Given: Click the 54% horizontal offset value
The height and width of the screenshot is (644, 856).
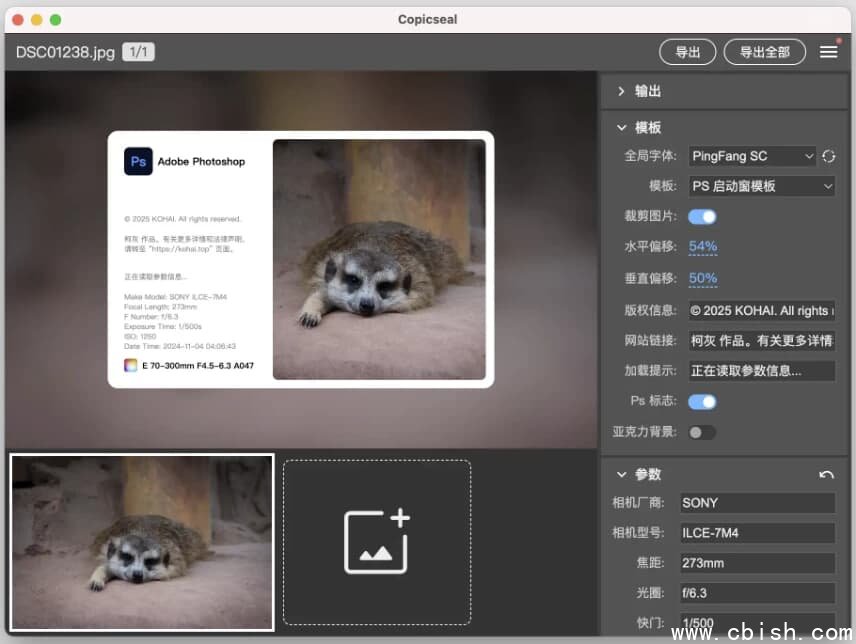Looking at the screenshot, I should [703, 247].
